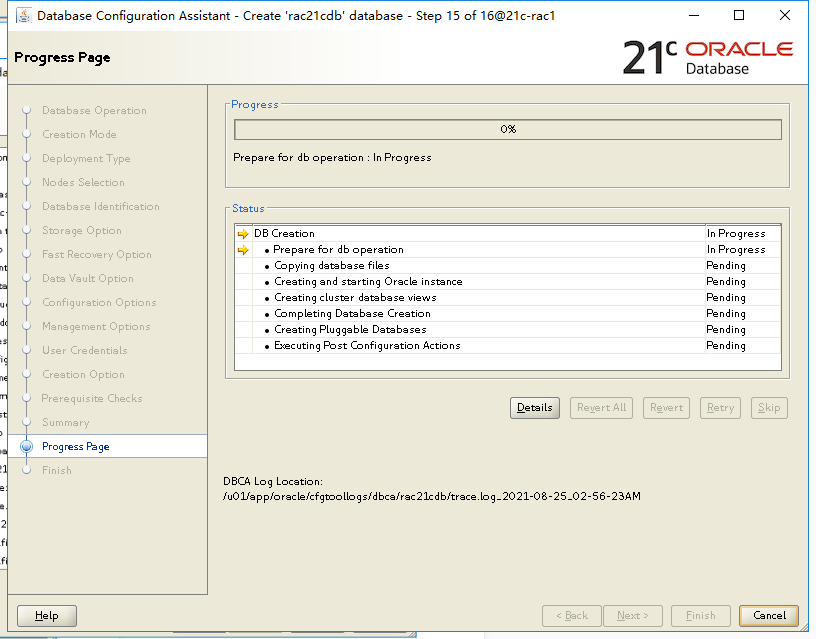The width and height of the screenshot is (816, 639).
Task: Select the Database Operation step
Action: coord(94,110)
